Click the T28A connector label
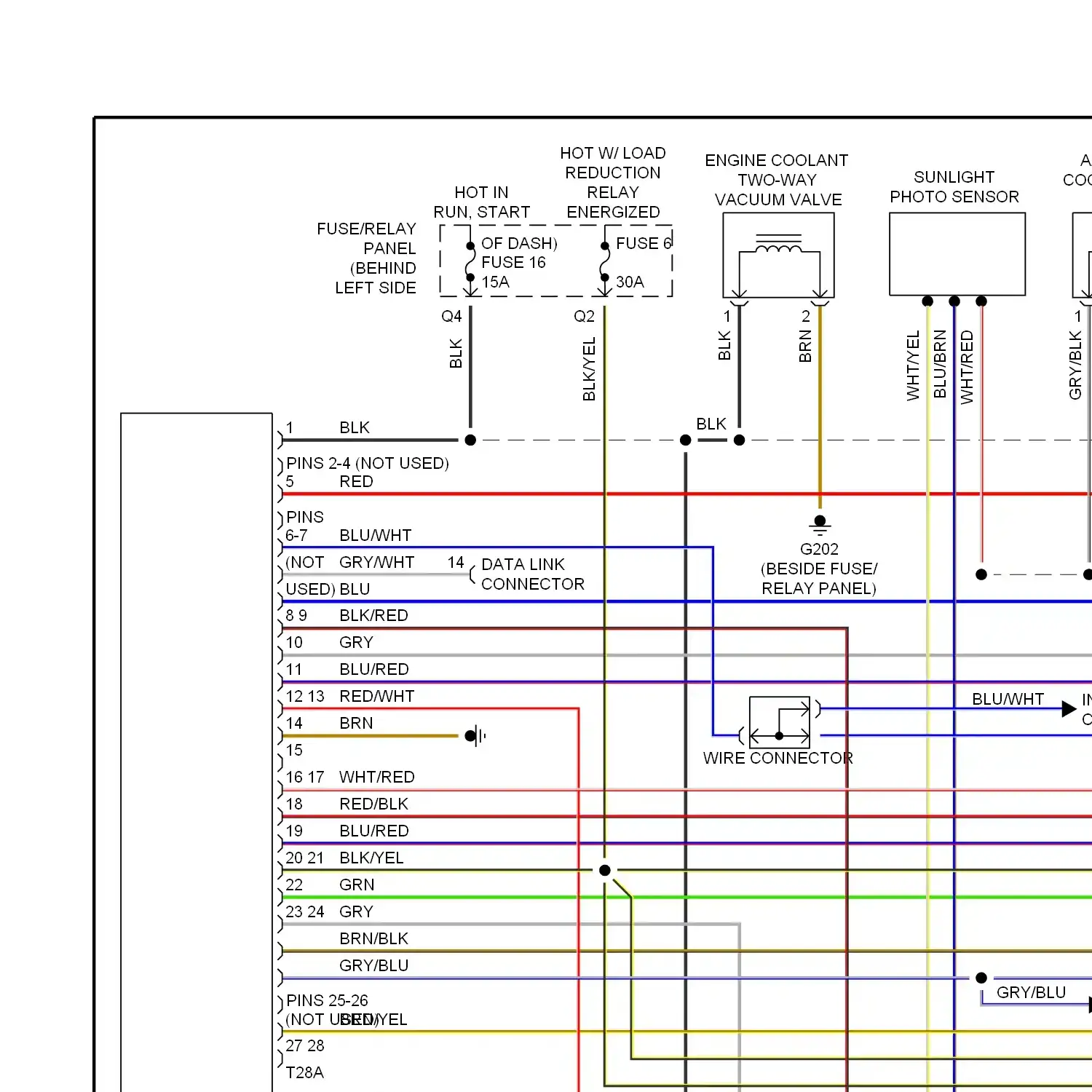 (304, 1072)
